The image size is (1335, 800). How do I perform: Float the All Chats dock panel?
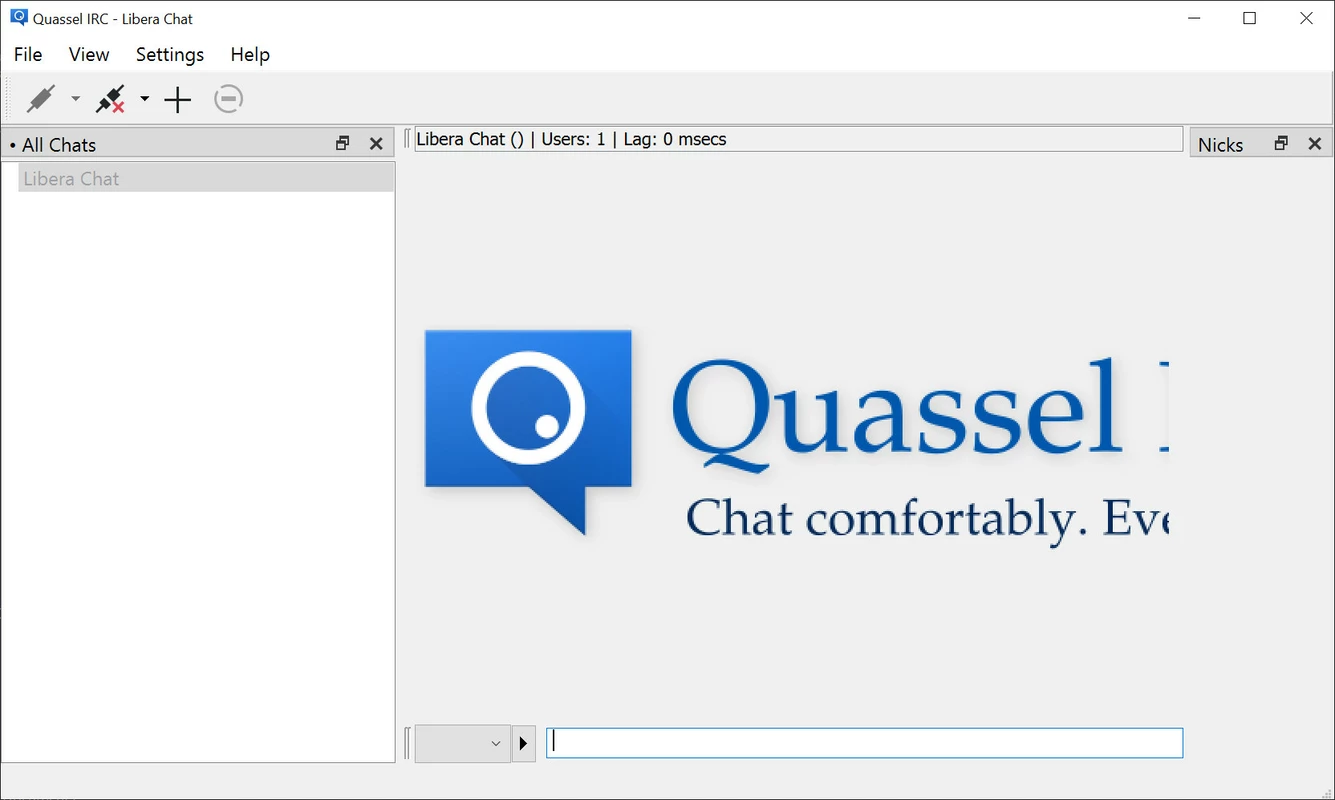pos(343,144)
